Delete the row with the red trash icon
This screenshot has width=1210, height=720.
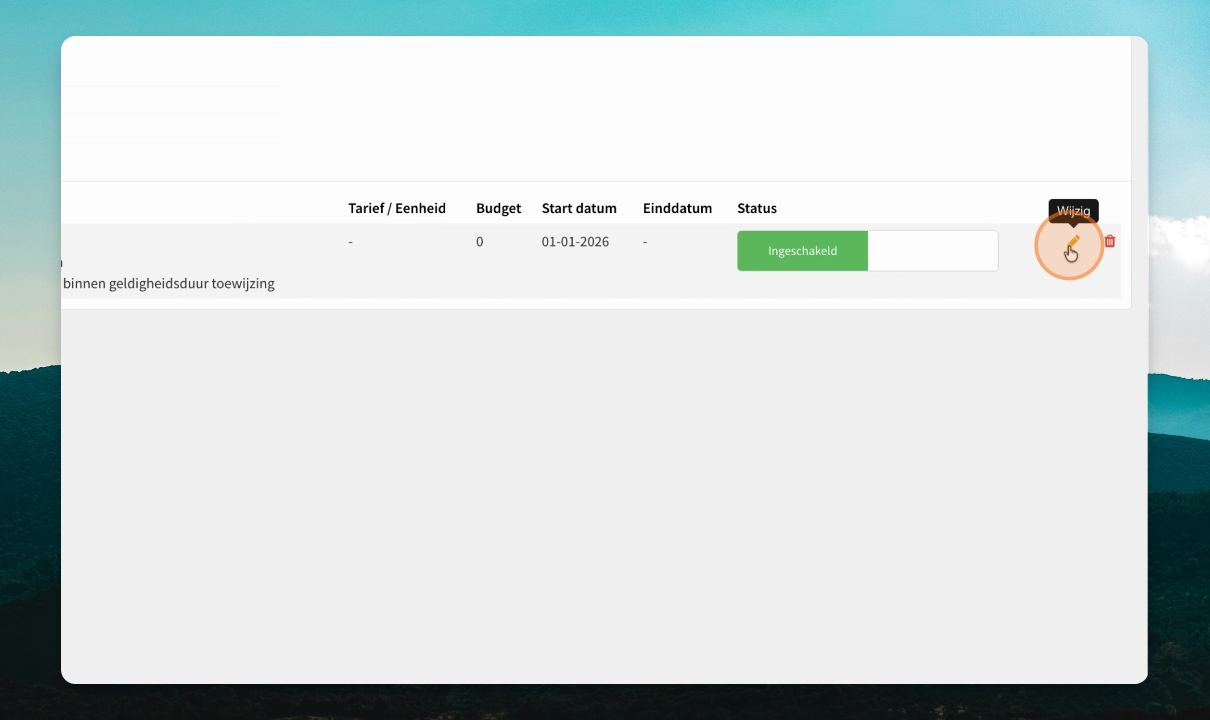point(1110,241)
